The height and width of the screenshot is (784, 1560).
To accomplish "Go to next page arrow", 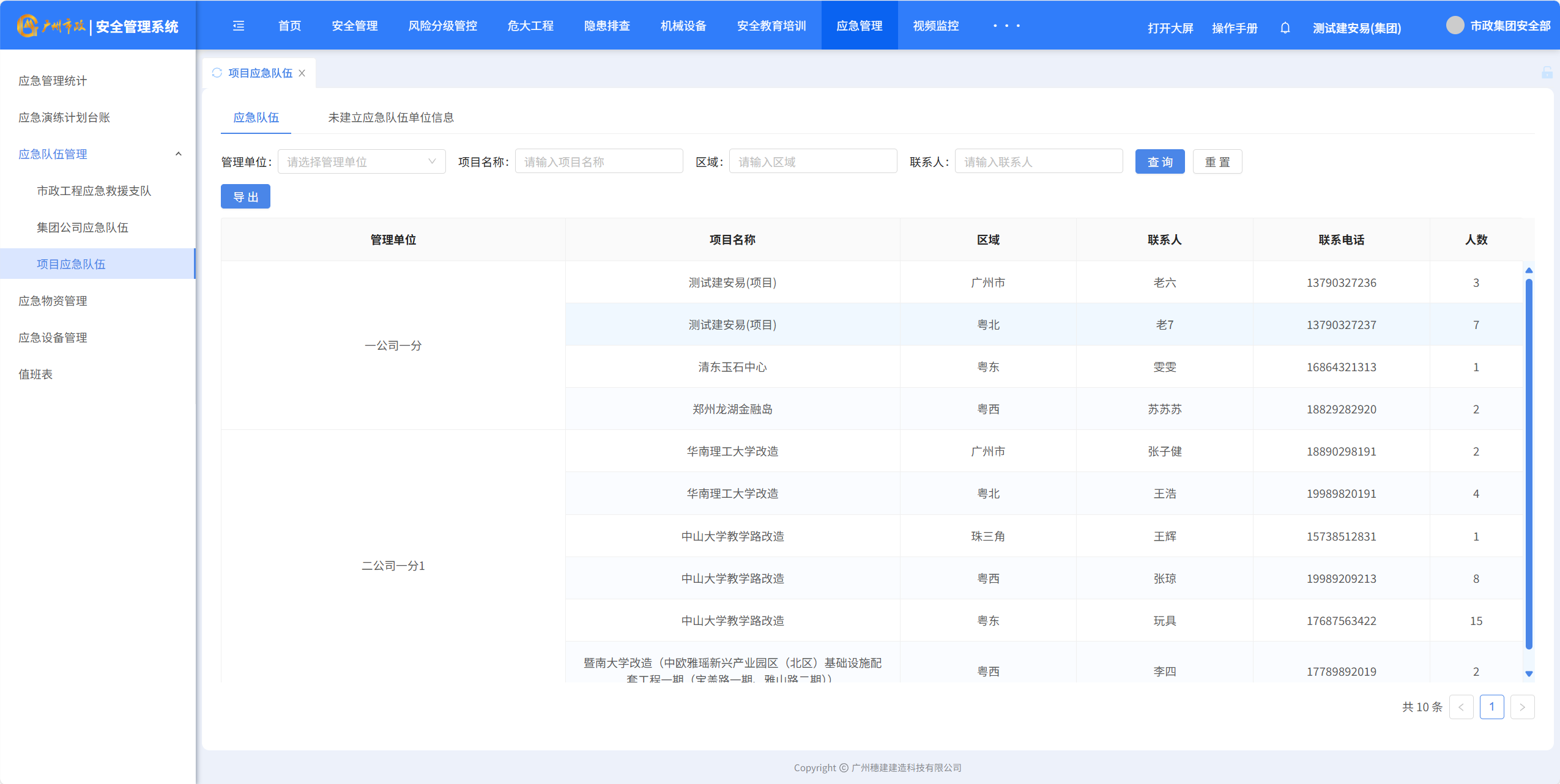I will 1522,707.
